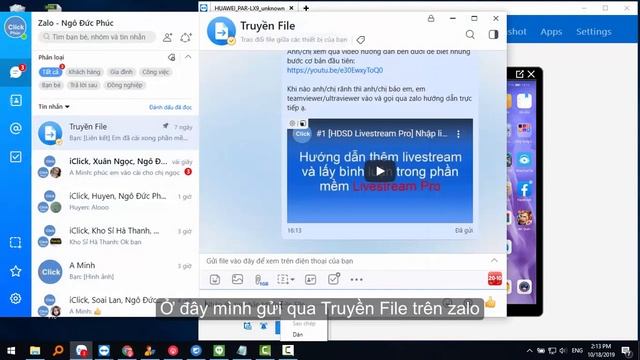The image size is (640, 360).
Task: Open the sticker picker icon
Action: pos(215,280)
